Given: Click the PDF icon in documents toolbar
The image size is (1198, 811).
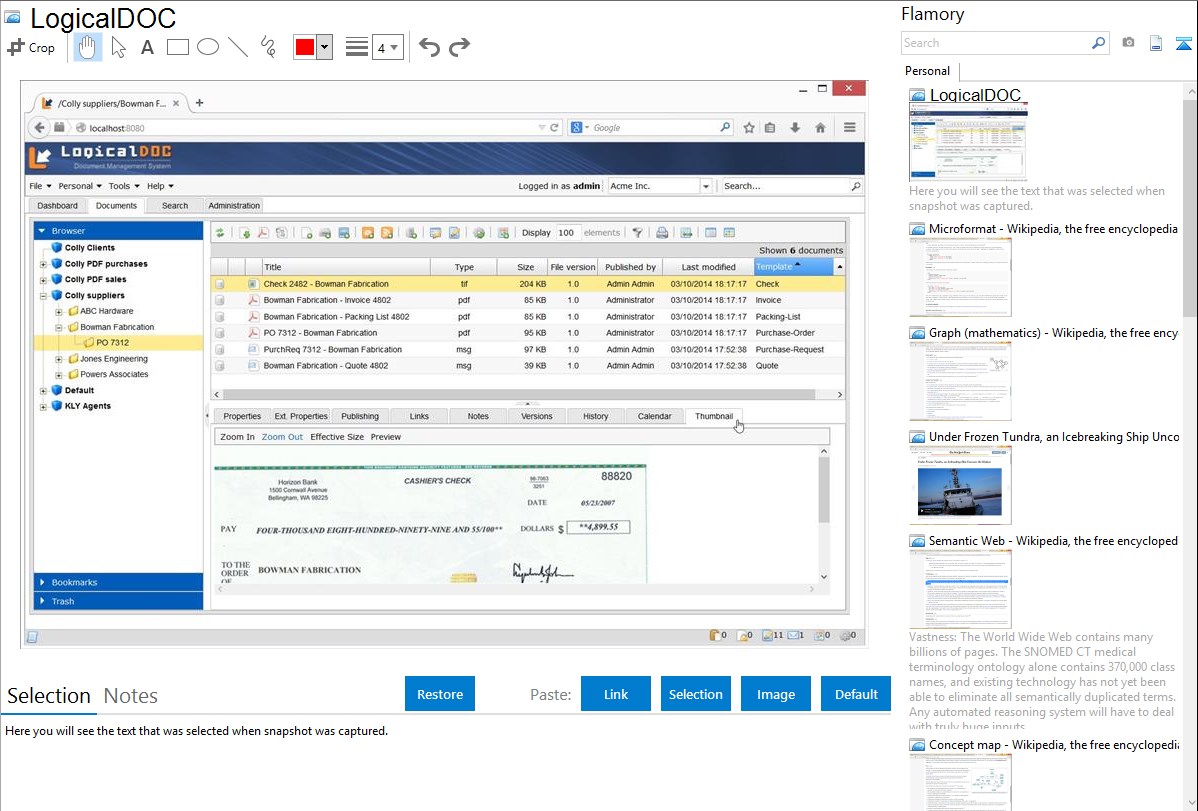Looking at the screenshot, I should [x=263, y=233].
